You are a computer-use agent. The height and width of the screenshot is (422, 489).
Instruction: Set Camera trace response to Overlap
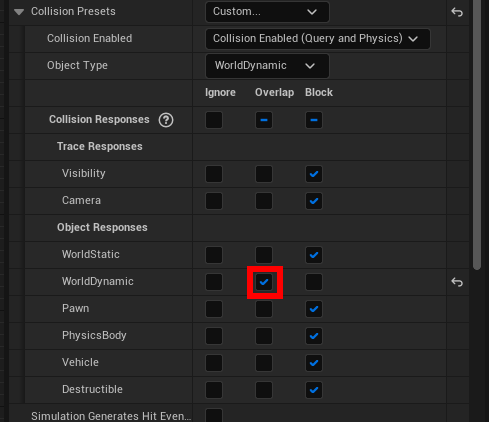(x=264, y=201)
